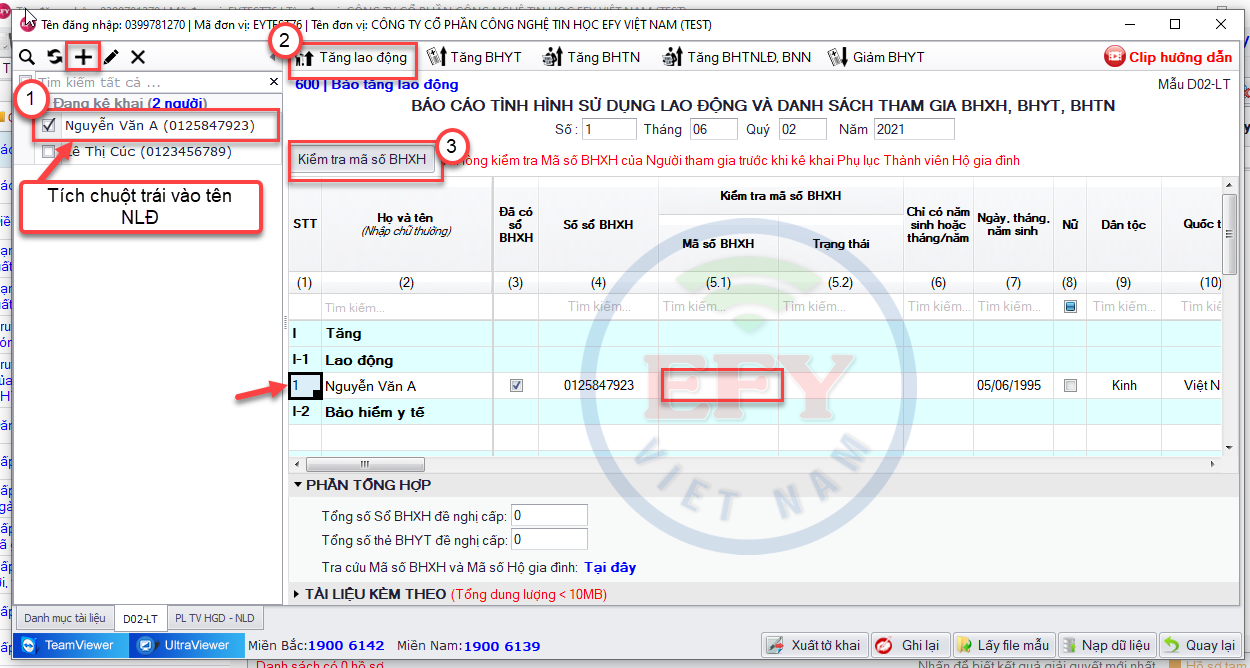1250x668 pixels.
Task: Click the table scrollbar left arrow
Action: [x=296, y=464]
